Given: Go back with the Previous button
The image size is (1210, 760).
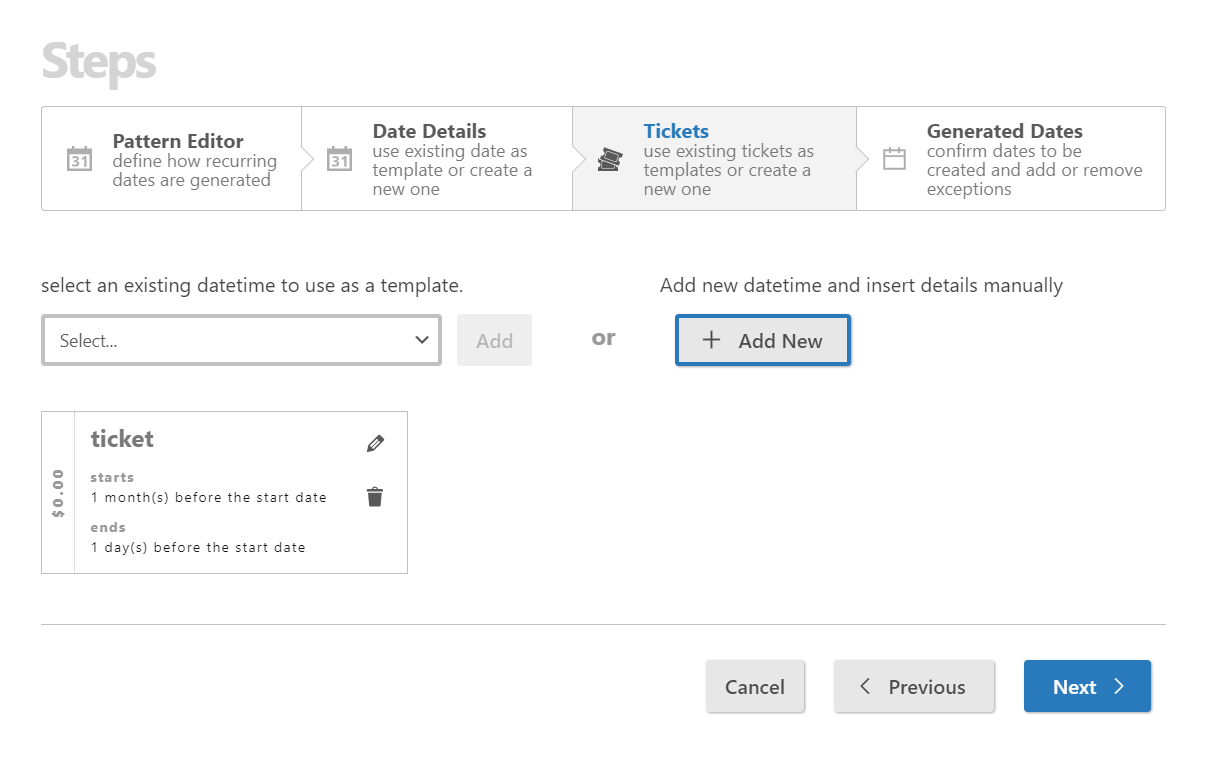Looking at the screenshot, I should (914, 687).
